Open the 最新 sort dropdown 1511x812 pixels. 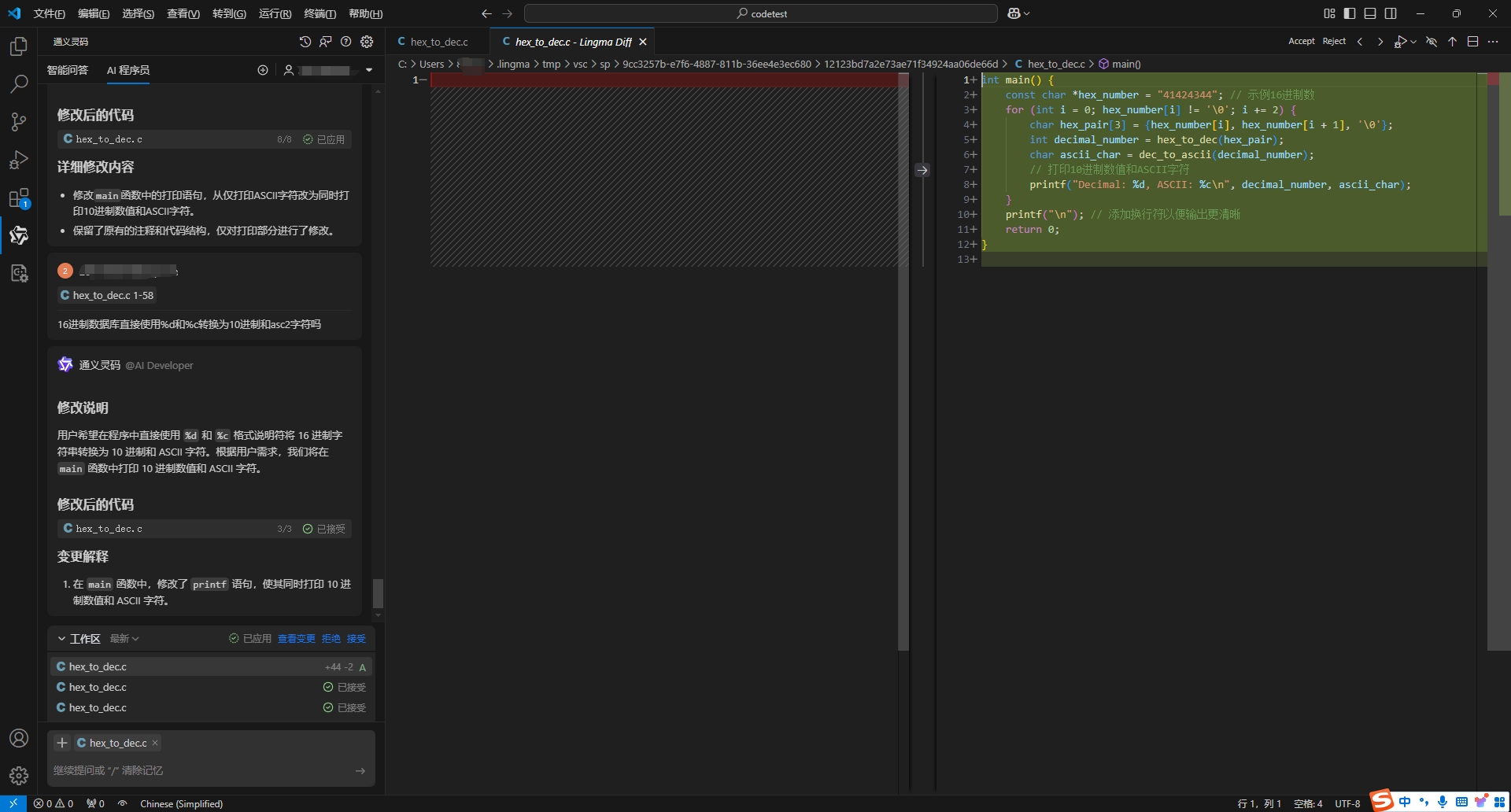124,639
